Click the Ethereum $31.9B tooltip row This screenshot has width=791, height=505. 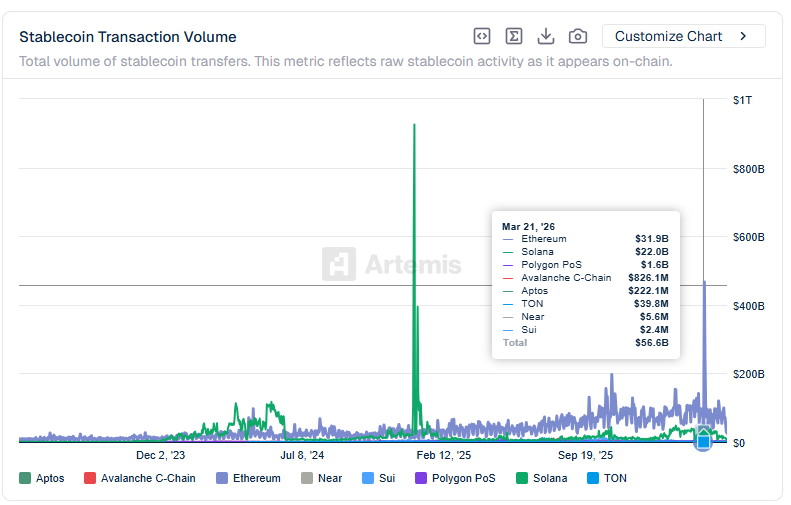[585, 239]
